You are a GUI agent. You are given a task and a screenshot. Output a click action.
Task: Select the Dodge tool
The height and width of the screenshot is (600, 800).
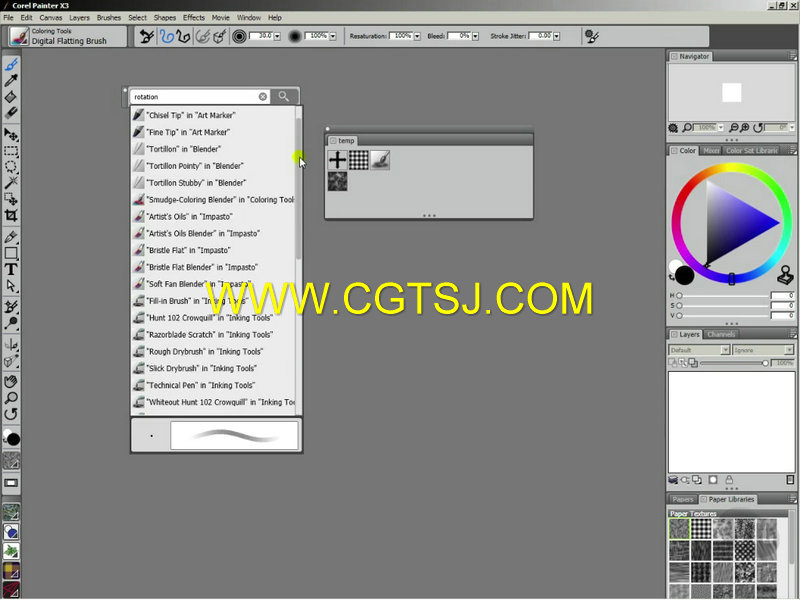11,323
